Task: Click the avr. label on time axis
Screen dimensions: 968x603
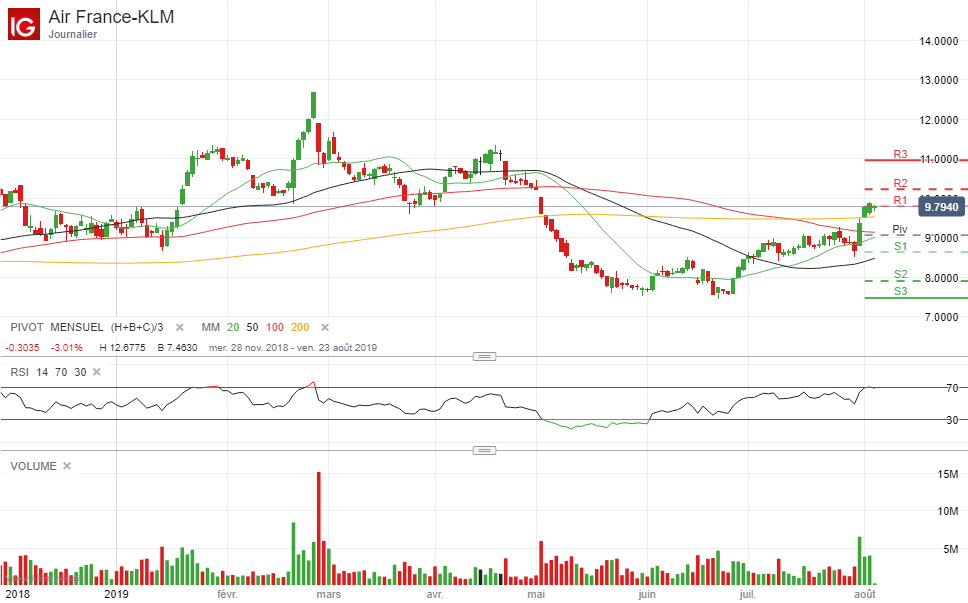Action: [435, 594]
